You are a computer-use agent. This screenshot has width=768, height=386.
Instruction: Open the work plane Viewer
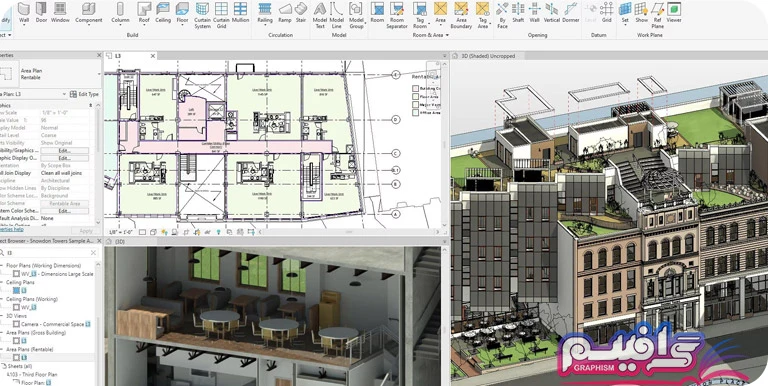click(674, 13)
